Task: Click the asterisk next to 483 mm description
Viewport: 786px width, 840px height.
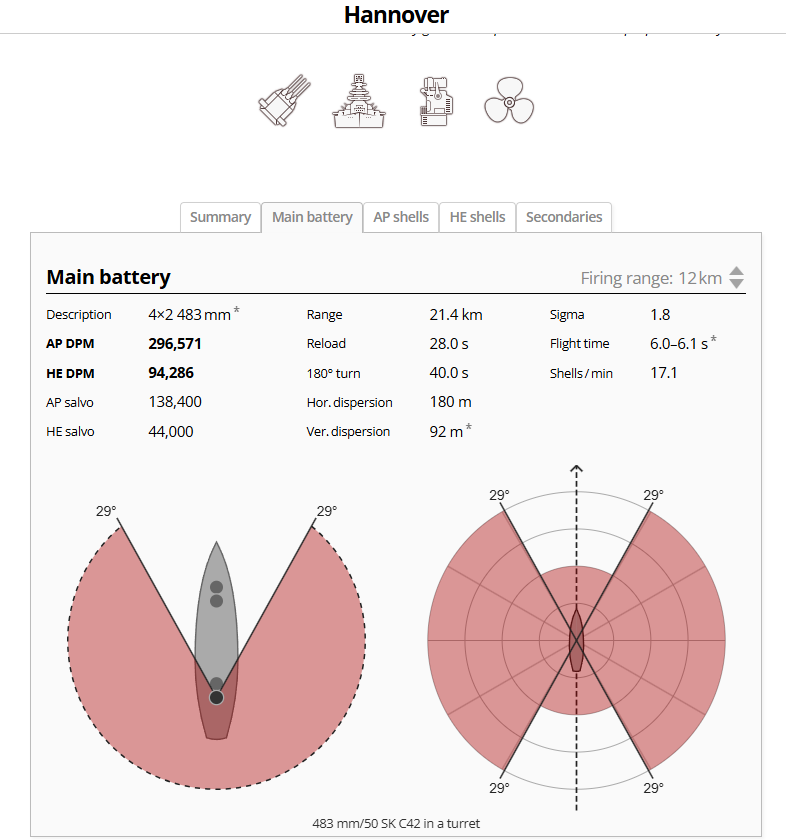Action: point(237,312)
